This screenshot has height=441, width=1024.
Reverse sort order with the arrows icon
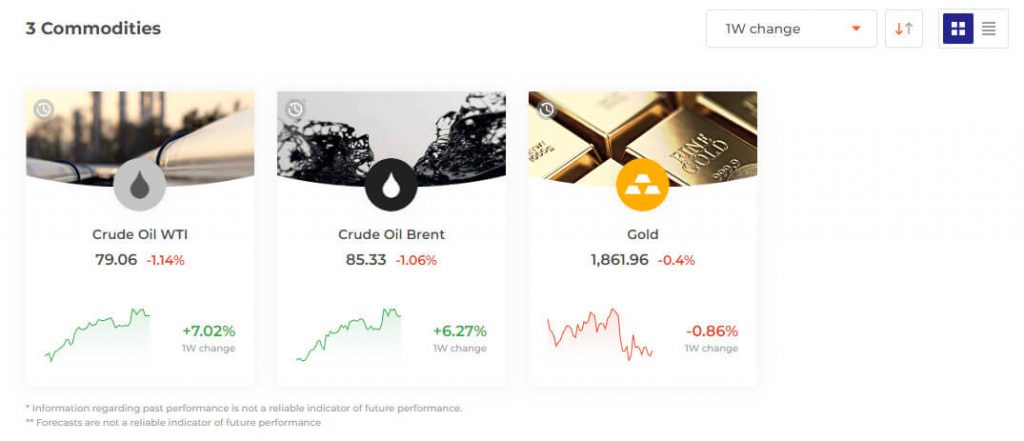coord(904,29)
